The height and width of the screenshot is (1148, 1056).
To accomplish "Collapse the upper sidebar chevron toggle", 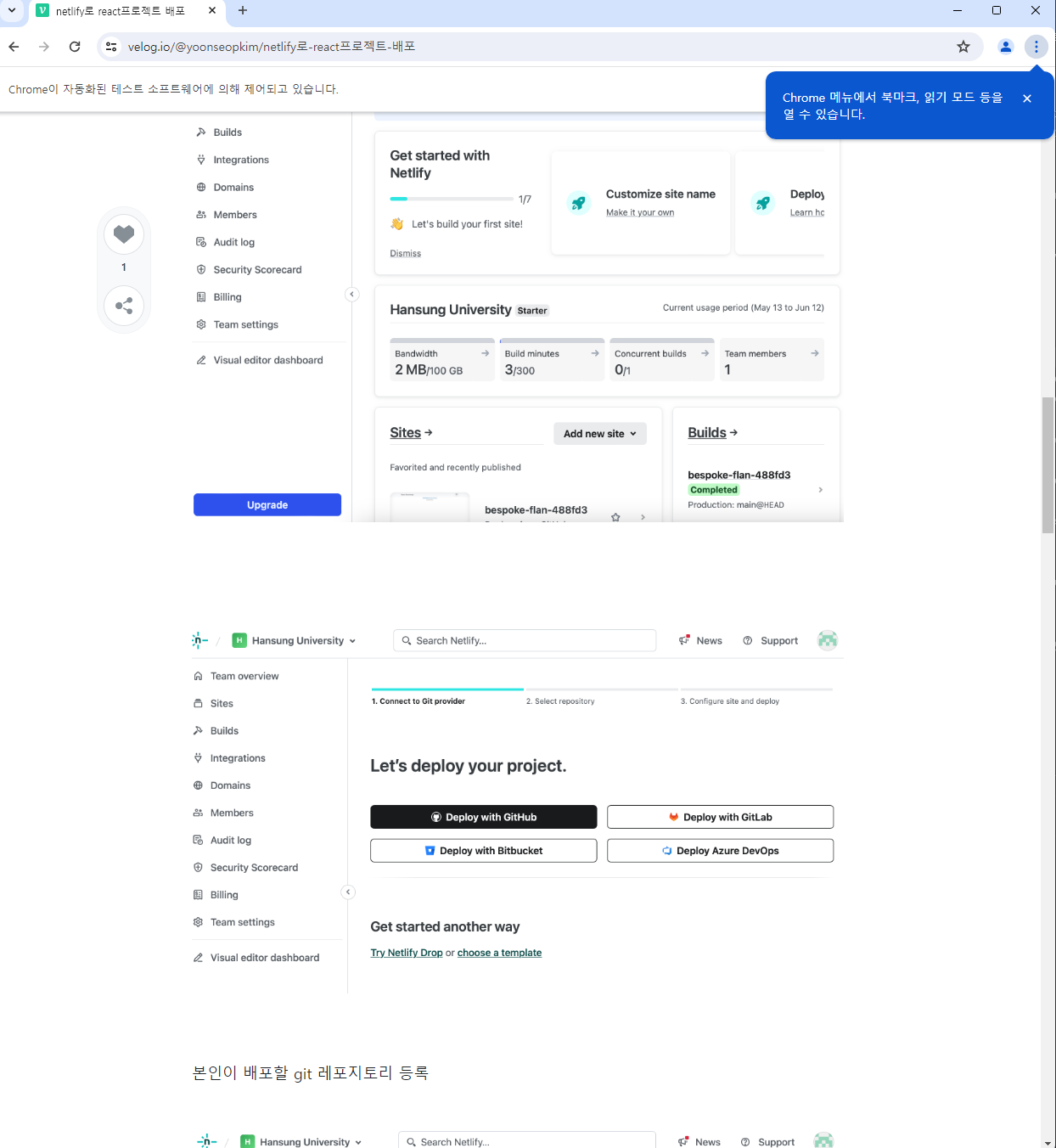I will (x=352, y=295).
